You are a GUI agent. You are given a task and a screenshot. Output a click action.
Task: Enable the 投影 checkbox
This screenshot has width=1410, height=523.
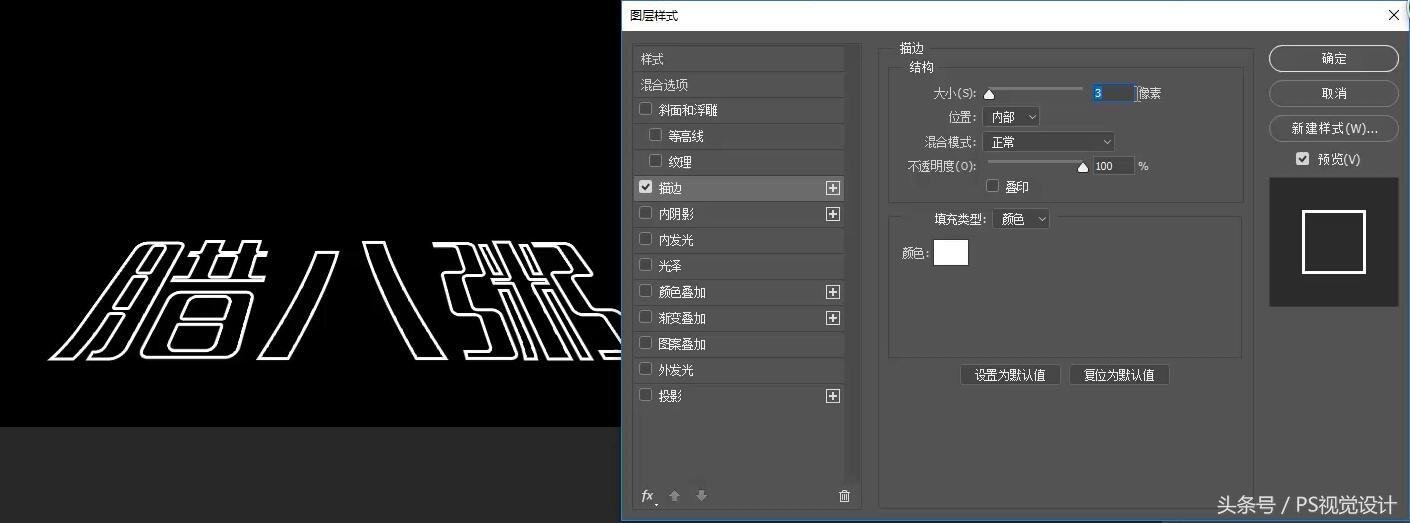[645, 395]
